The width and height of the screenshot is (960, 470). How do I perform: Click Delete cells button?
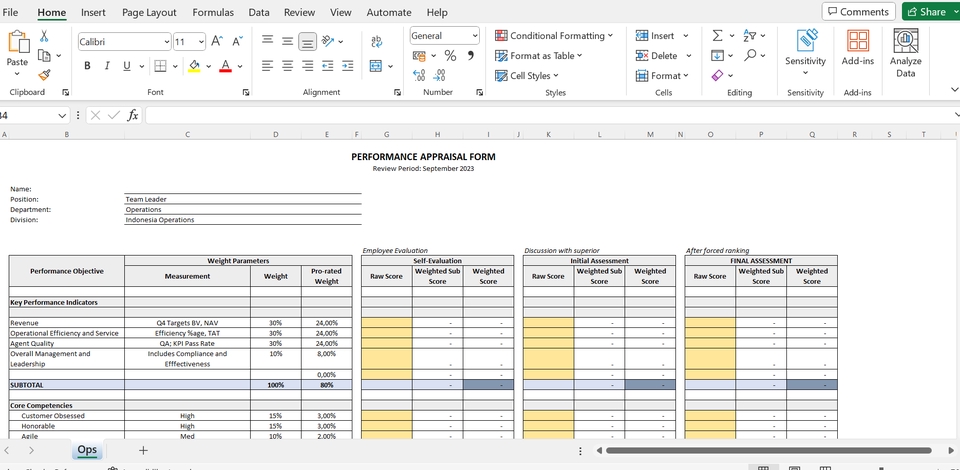(x=656, y=56)
